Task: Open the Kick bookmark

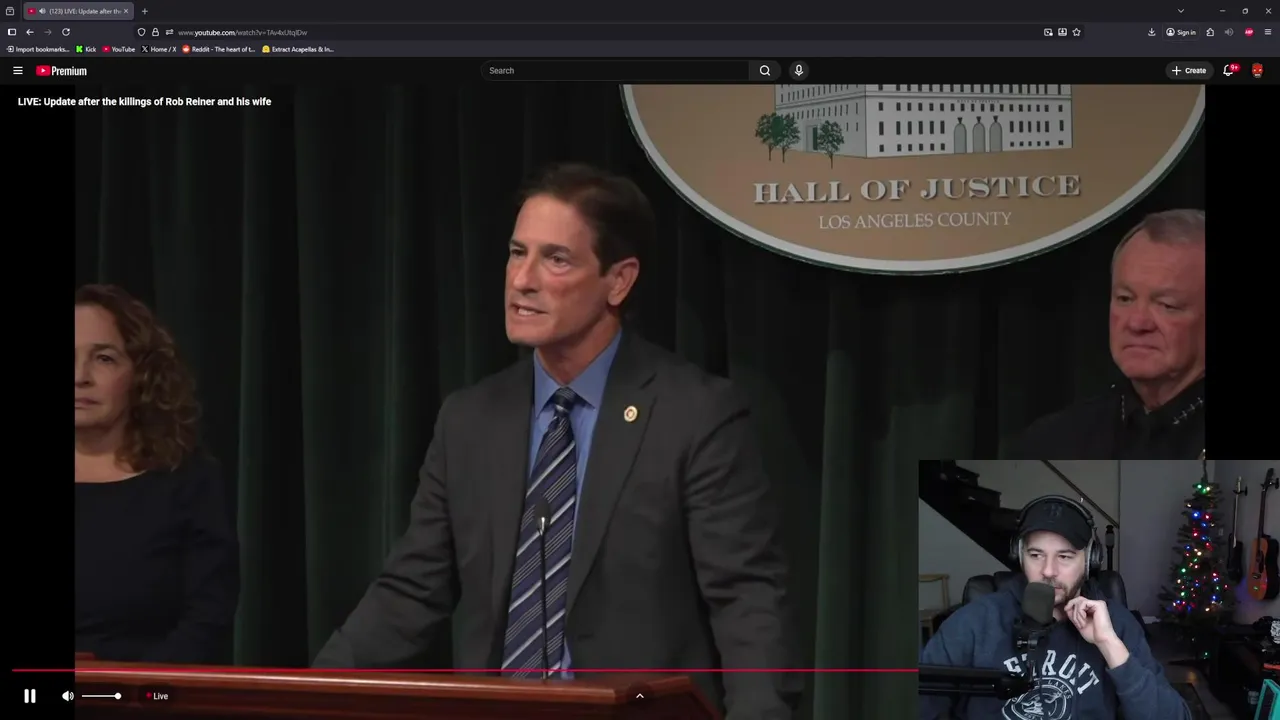Action: pyautogui.click(x=86, y=49)
